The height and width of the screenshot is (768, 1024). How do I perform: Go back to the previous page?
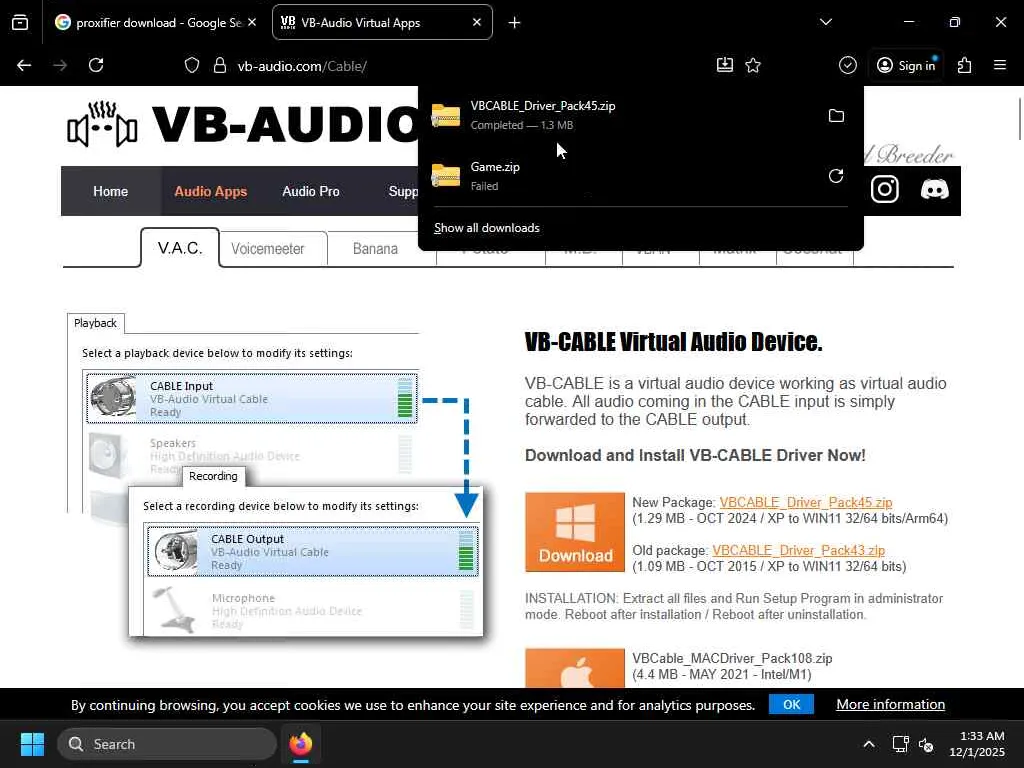coord(24,65)
